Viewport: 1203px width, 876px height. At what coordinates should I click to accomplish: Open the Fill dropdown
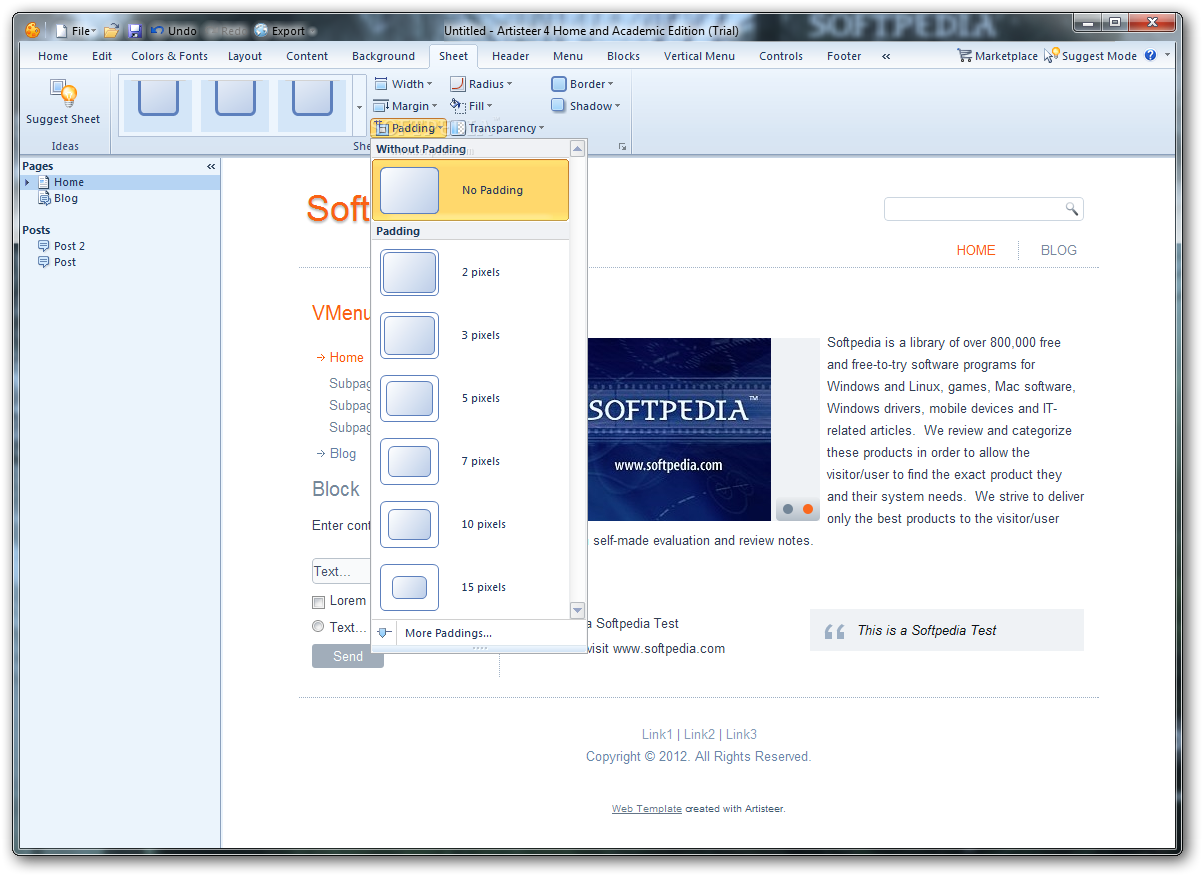(x=471, y=106)
